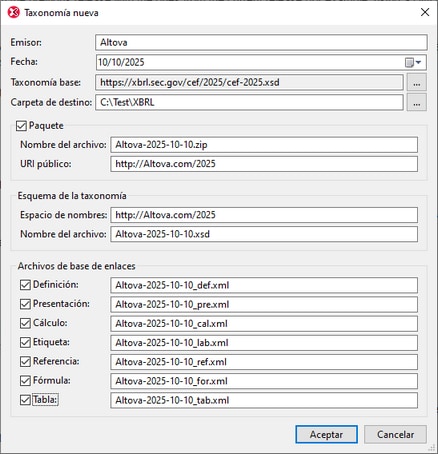Edit the Definición def.xml file name
Screen dimensions: 438x454
(x=264, y=285)
